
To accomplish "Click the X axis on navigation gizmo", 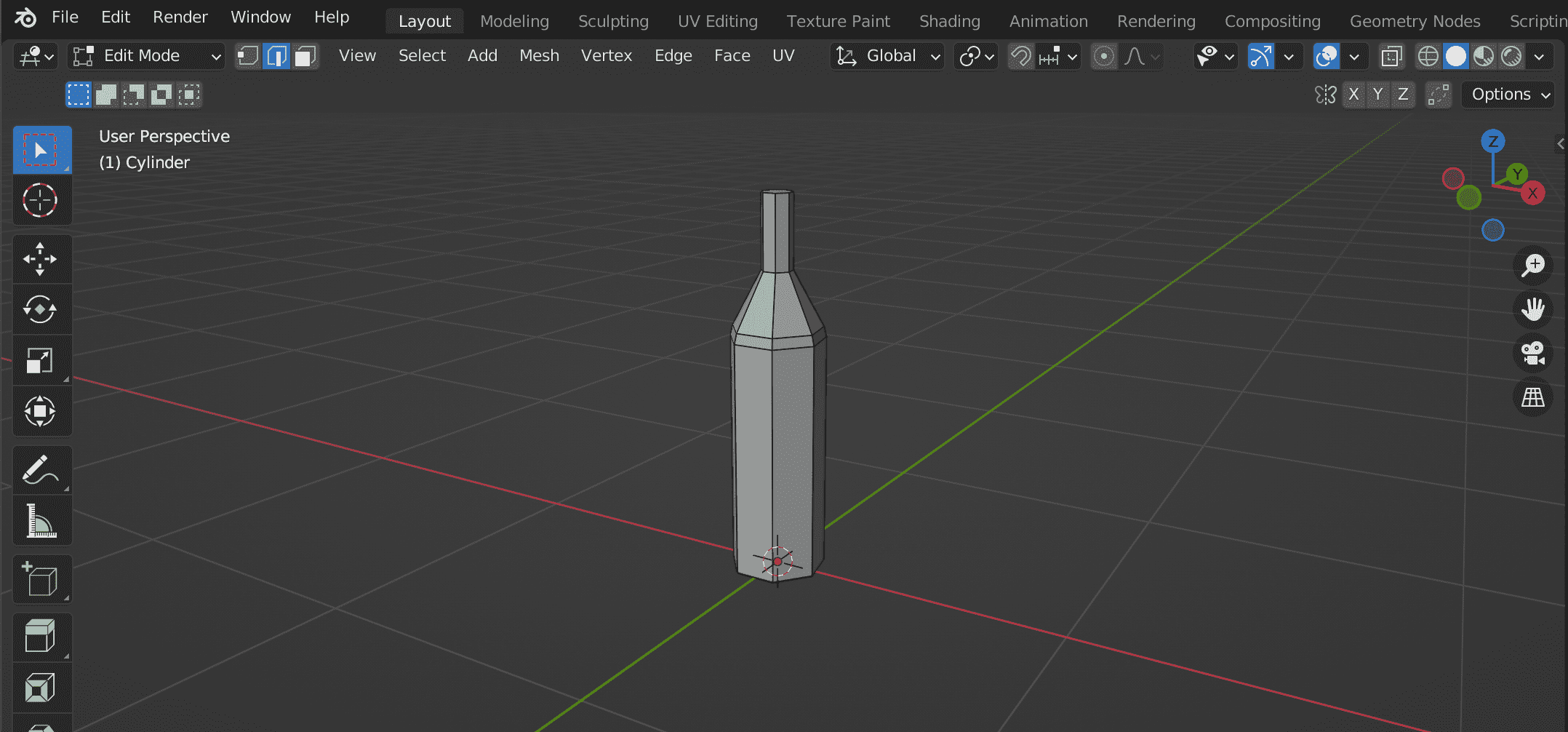I will click(1533, 194).
